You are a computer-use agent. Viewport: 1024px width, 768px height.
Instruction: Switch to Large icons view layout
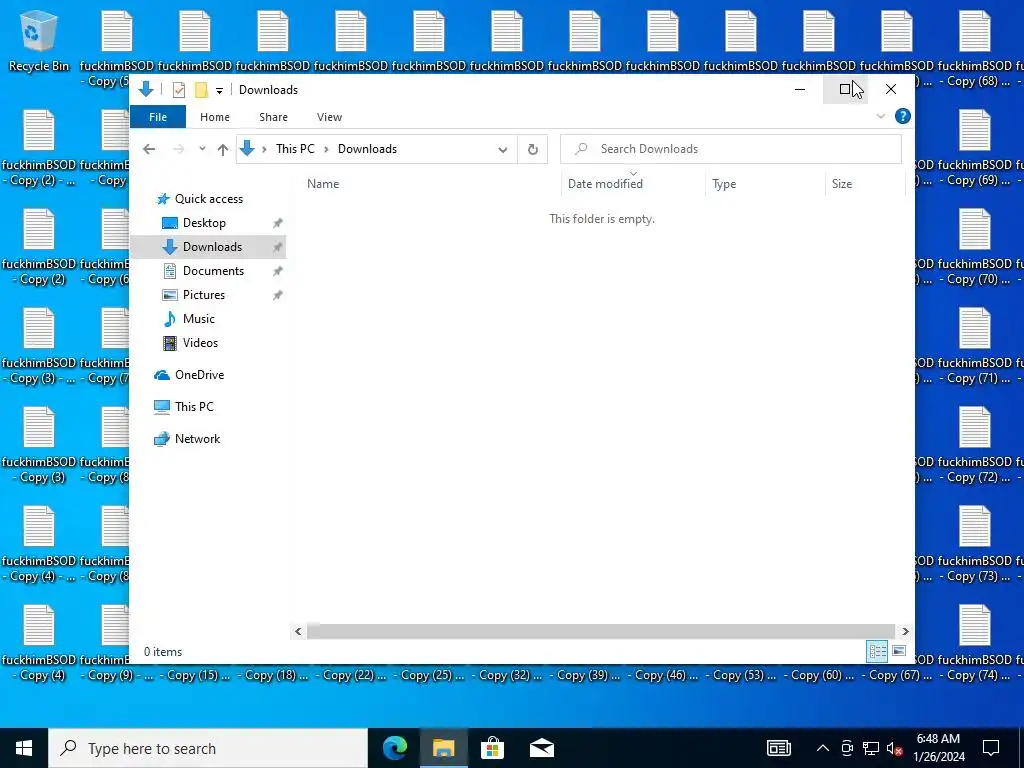coord(899,651)
